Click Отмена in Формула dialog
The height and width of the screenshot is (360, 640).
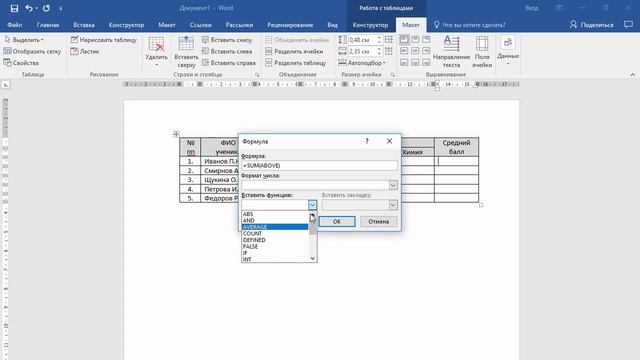[379, 221]
